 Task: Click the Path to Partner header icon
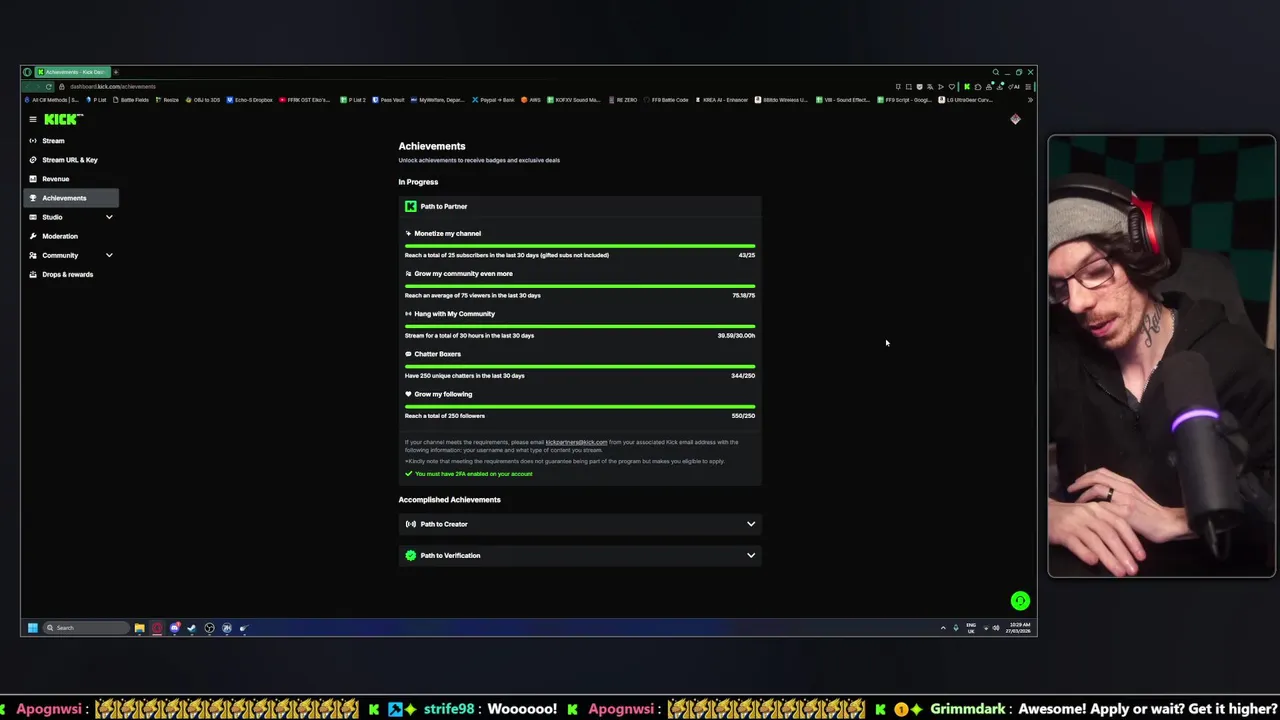tap(410, 206)
